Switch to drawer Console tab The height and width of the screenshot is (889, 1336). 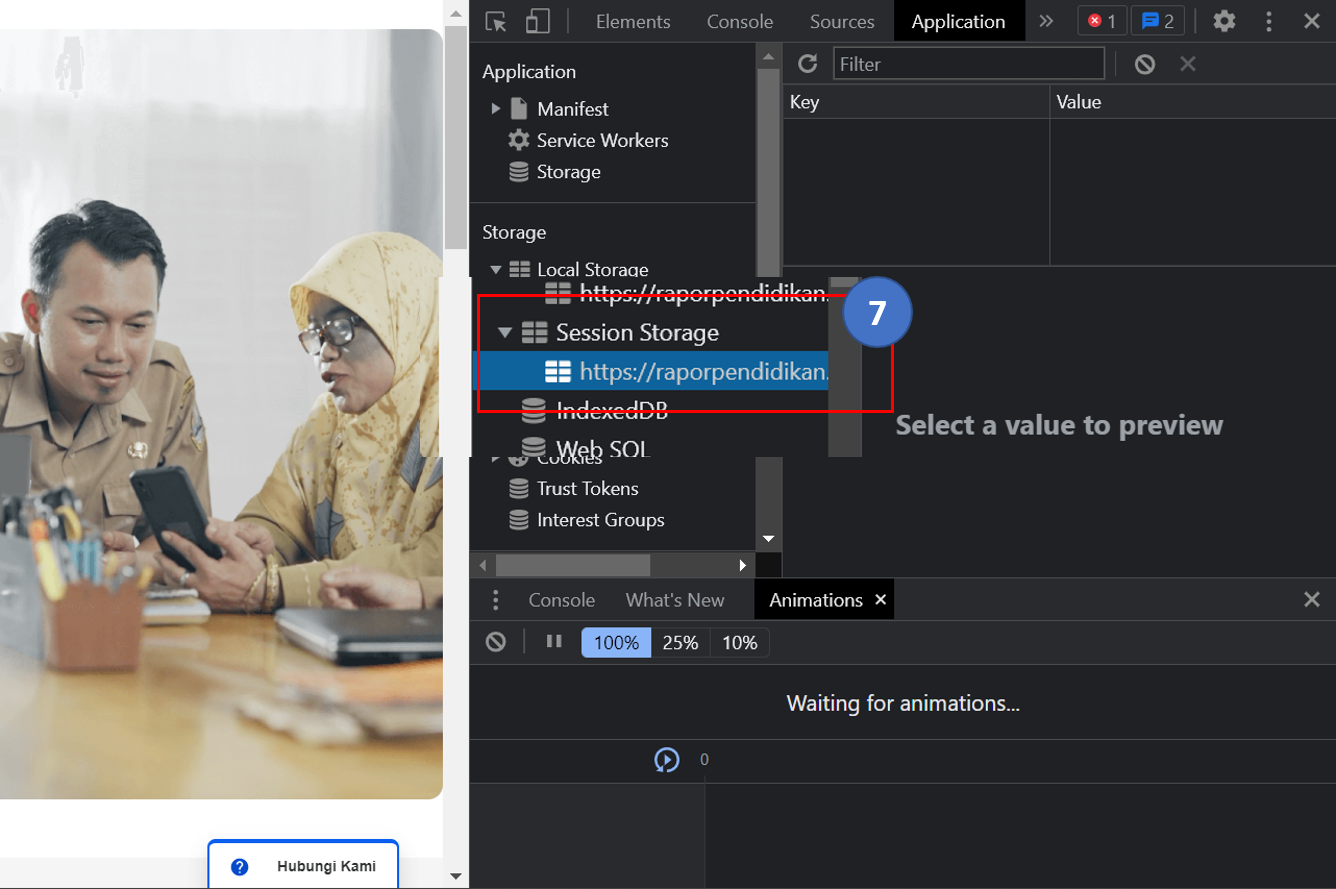561,600
